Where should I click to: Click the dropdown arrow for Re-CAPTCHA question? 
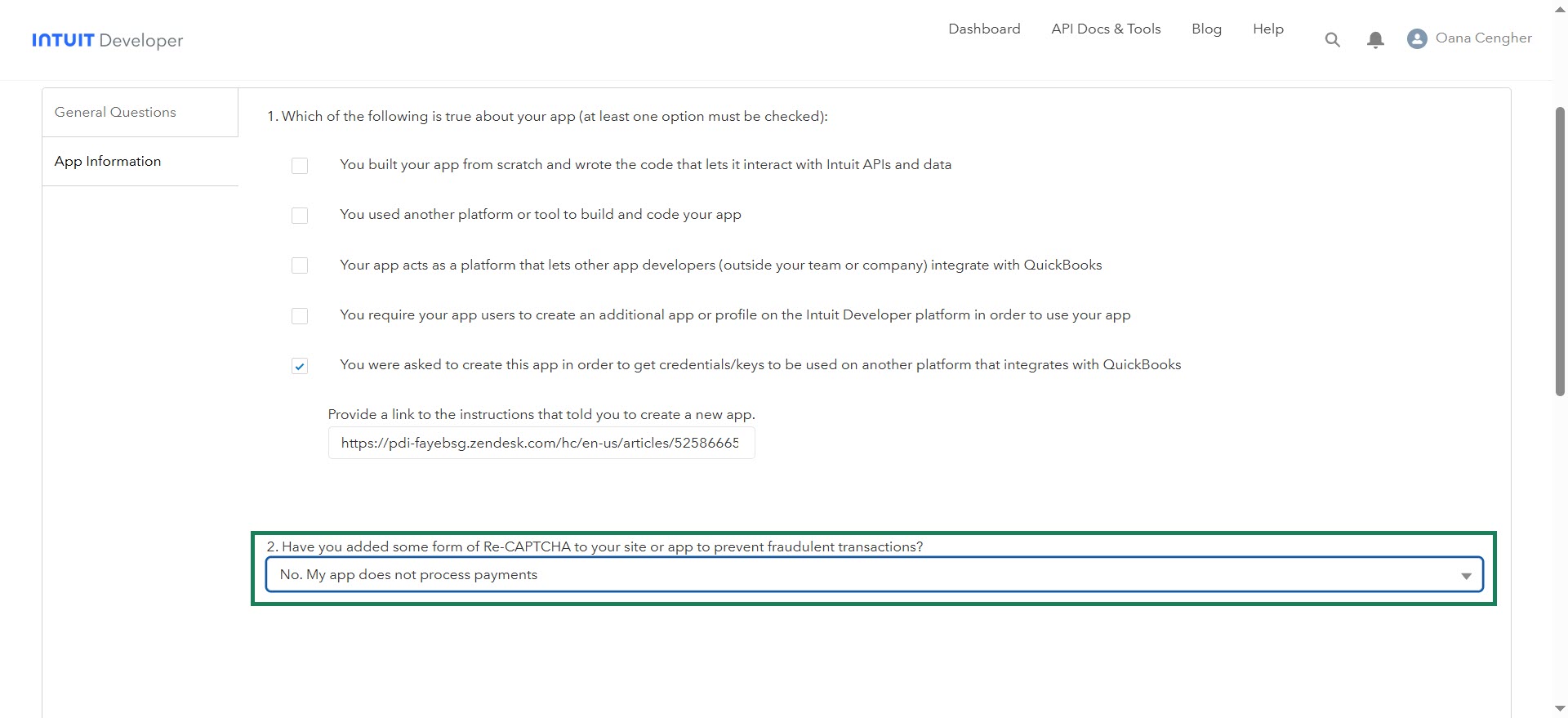[x=1466, y=576]
